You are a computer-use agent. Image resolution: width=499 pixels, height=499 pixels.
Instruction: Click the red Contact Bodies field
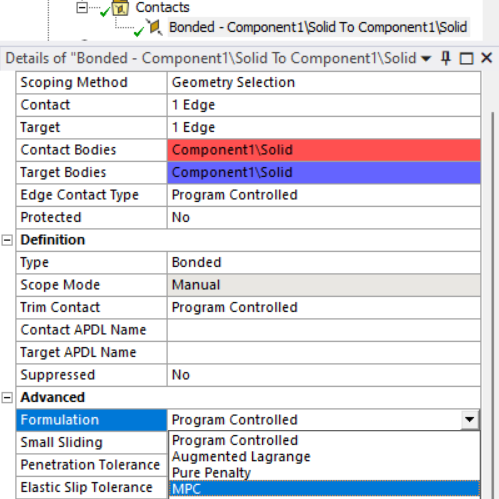click(324, 150)
